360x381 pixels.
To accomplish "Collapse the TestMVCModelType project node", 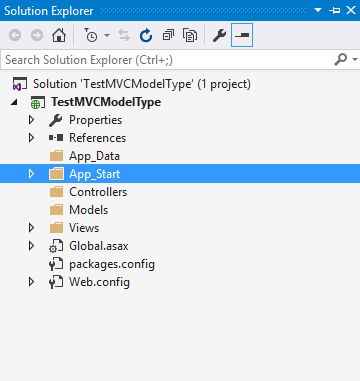I will pos(14,102).
